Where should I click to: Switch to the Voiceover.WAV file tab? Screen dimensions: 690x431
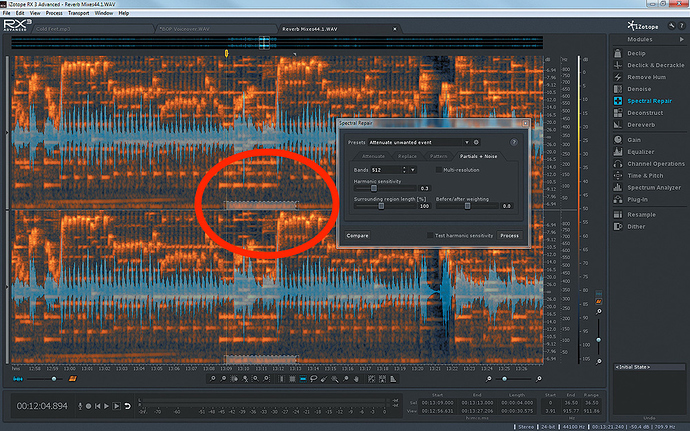(216, 29)
